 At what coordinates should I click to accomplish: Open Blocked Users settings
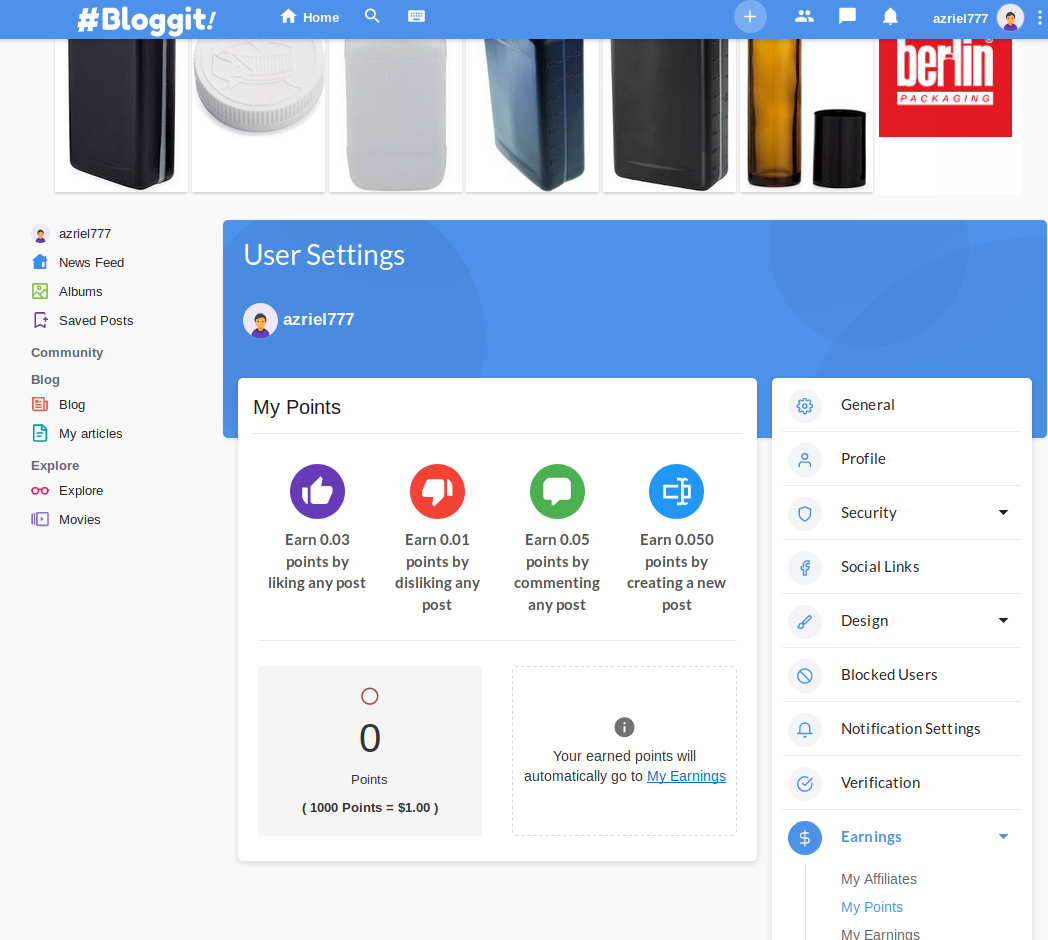(888, 675)
